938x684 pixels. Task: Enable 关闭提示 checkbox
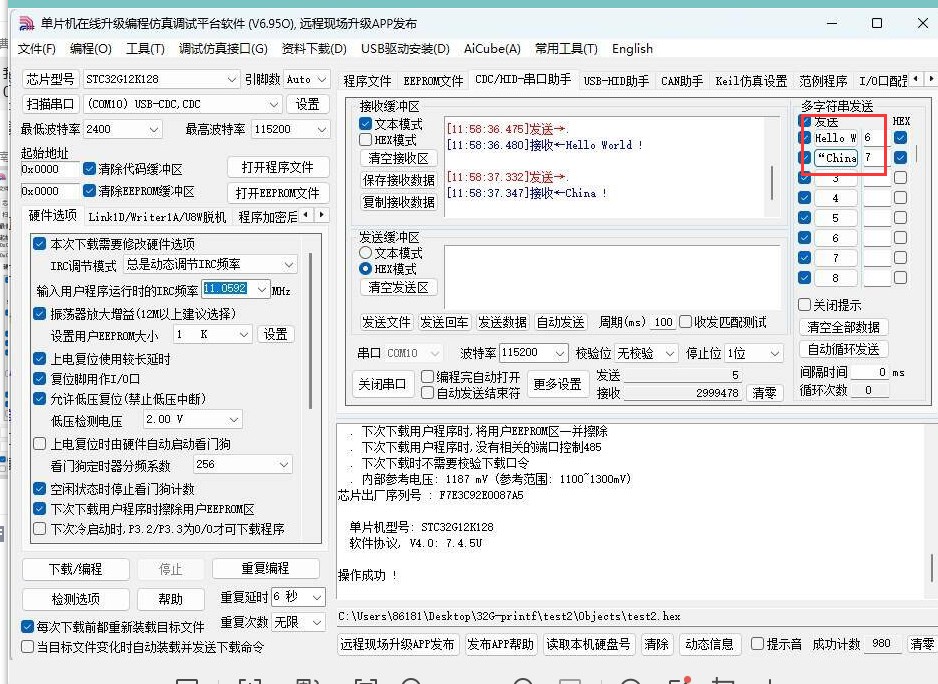tap(805, 305)
